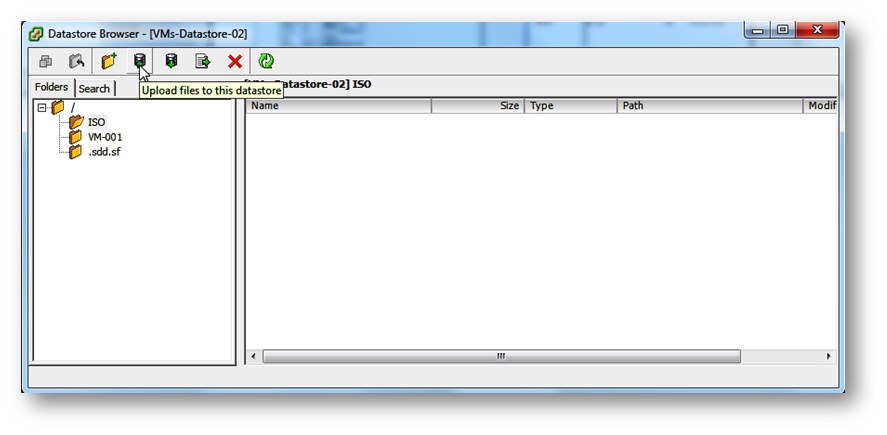
Task: Click the upload files to datastore icon
Action: tap(140, 61)
